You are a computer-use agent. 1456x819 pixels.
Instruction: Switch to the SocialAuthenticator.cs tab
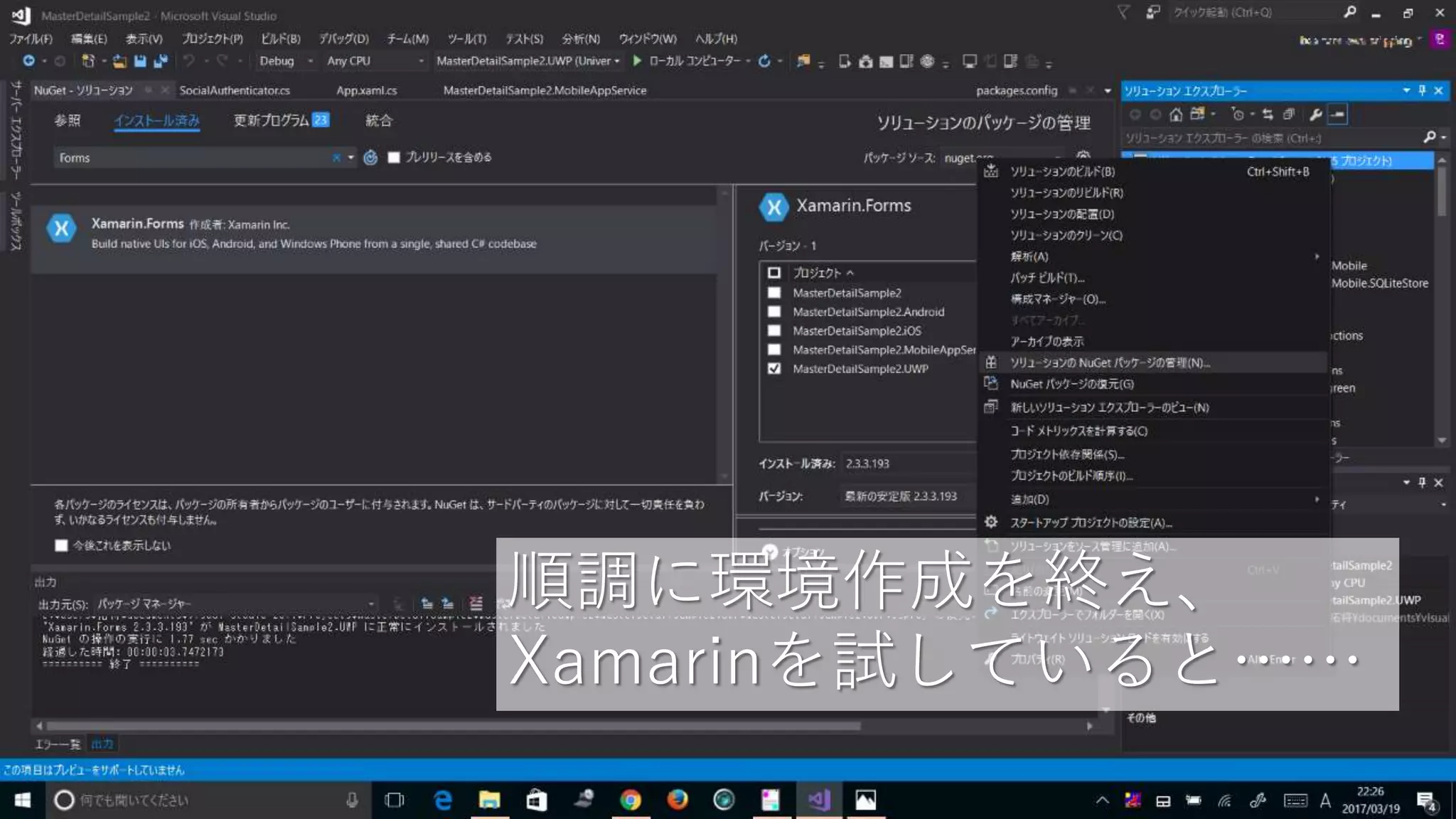[235, 90]
